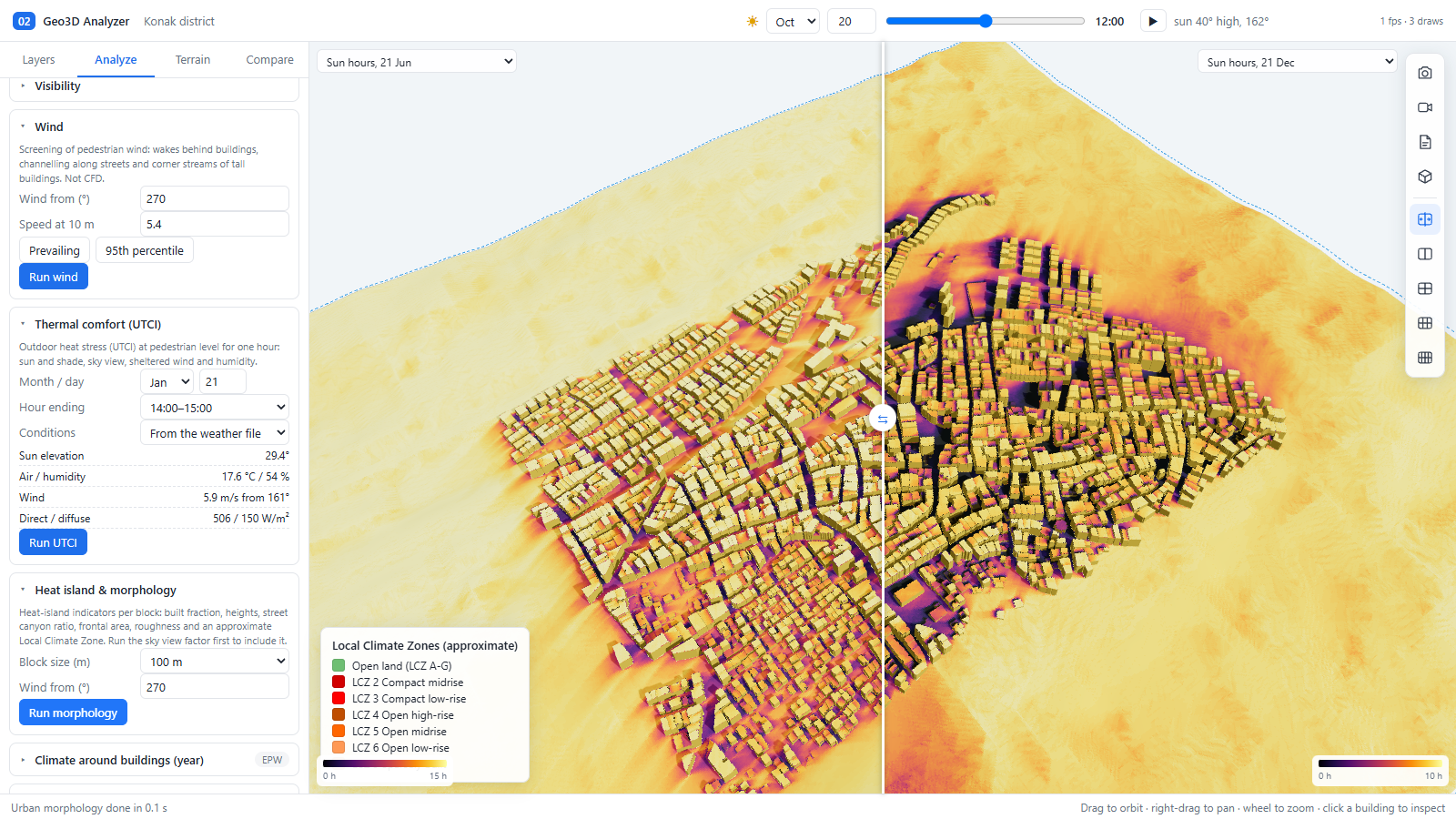Open the Conditions From the weather file dropdown
1456x819 pixels.
pos(215,433)
